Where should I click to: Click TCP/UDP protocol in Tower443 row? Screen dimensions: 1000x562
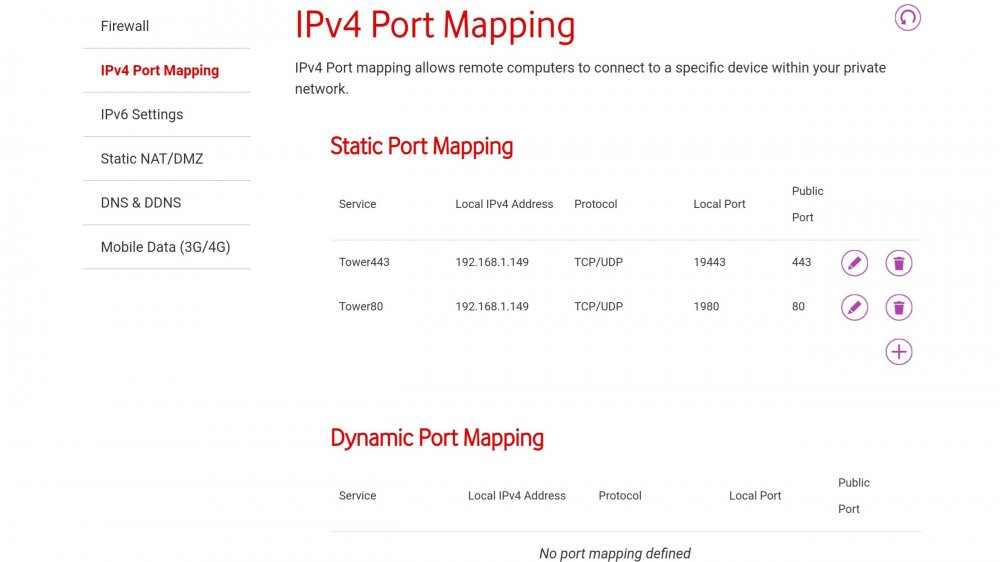[598, 262]
